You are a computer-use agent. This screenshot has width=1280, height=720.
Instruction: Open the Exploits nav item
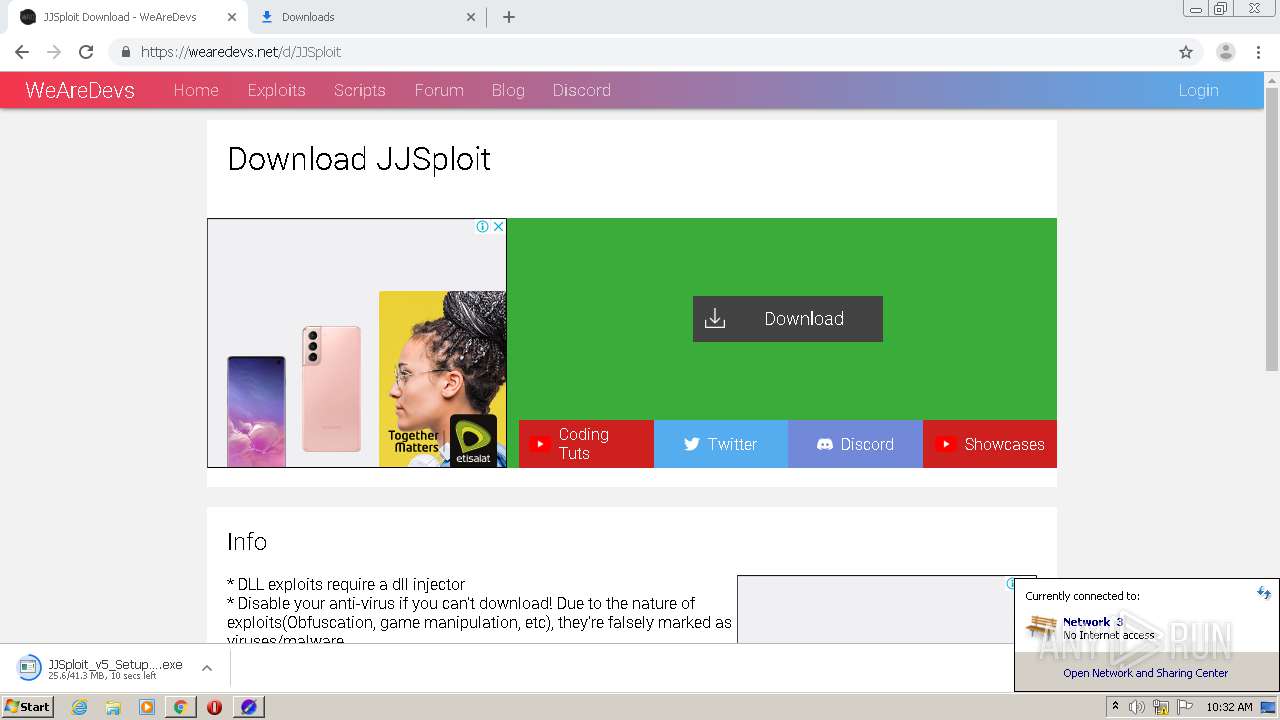(x=276, y=90)
